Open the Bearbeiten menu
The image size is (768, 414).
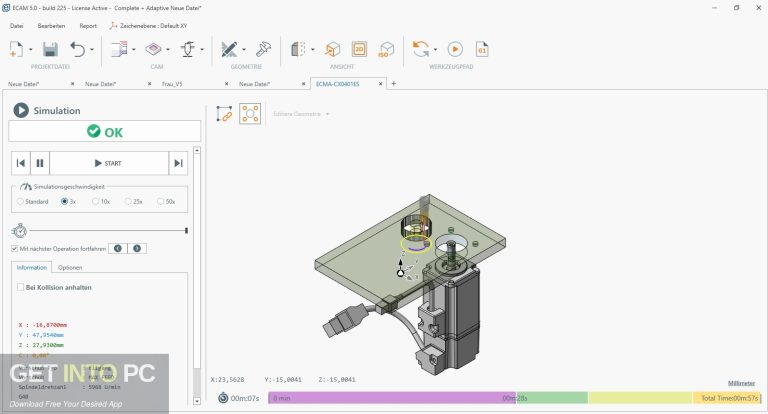coord(51,25)
